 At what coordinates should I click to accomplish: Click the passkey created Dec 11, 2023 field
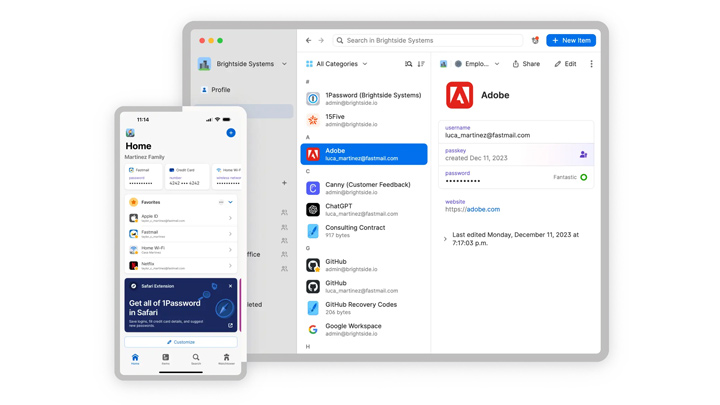pyautogui.click(x=516, y=154)
